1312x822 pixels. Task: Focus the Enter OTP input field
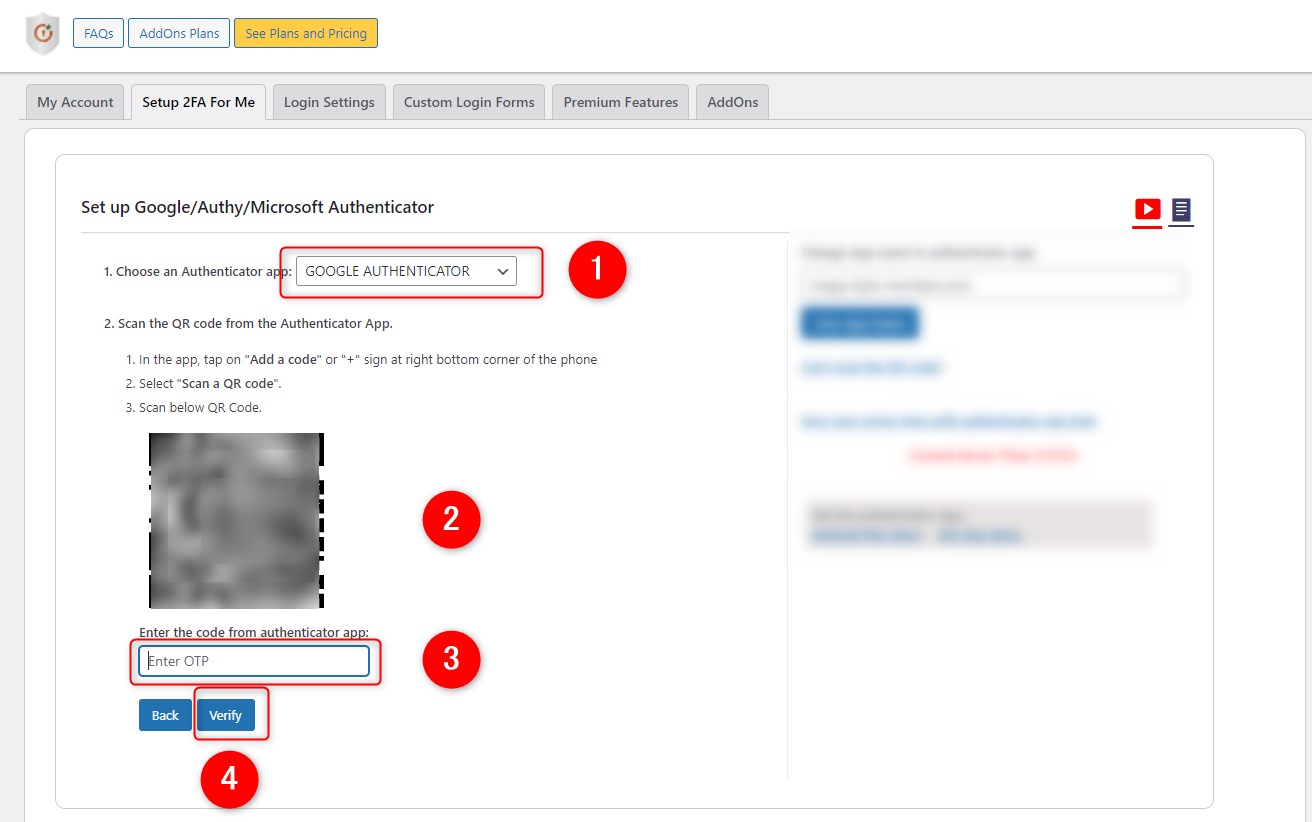coord(254,661)
